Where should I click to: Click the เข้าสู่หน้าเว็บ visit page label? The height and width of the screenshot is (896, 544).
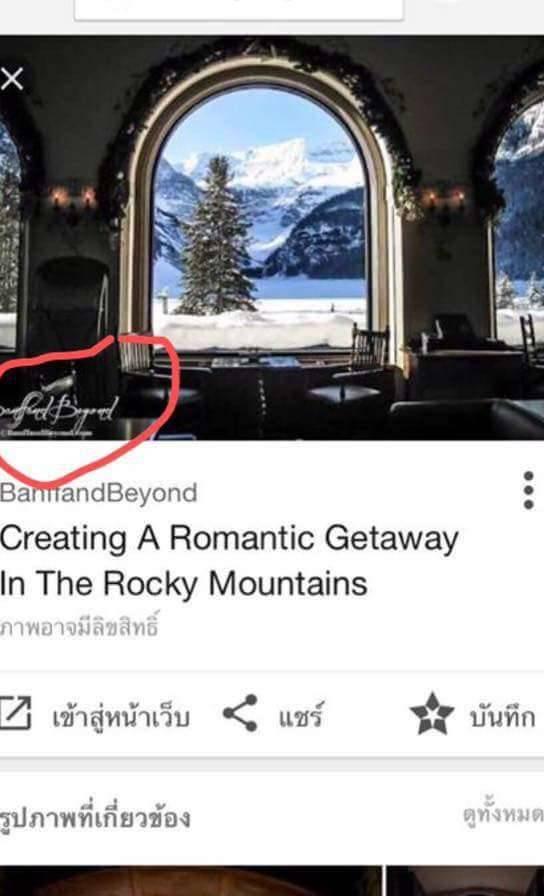121,717
